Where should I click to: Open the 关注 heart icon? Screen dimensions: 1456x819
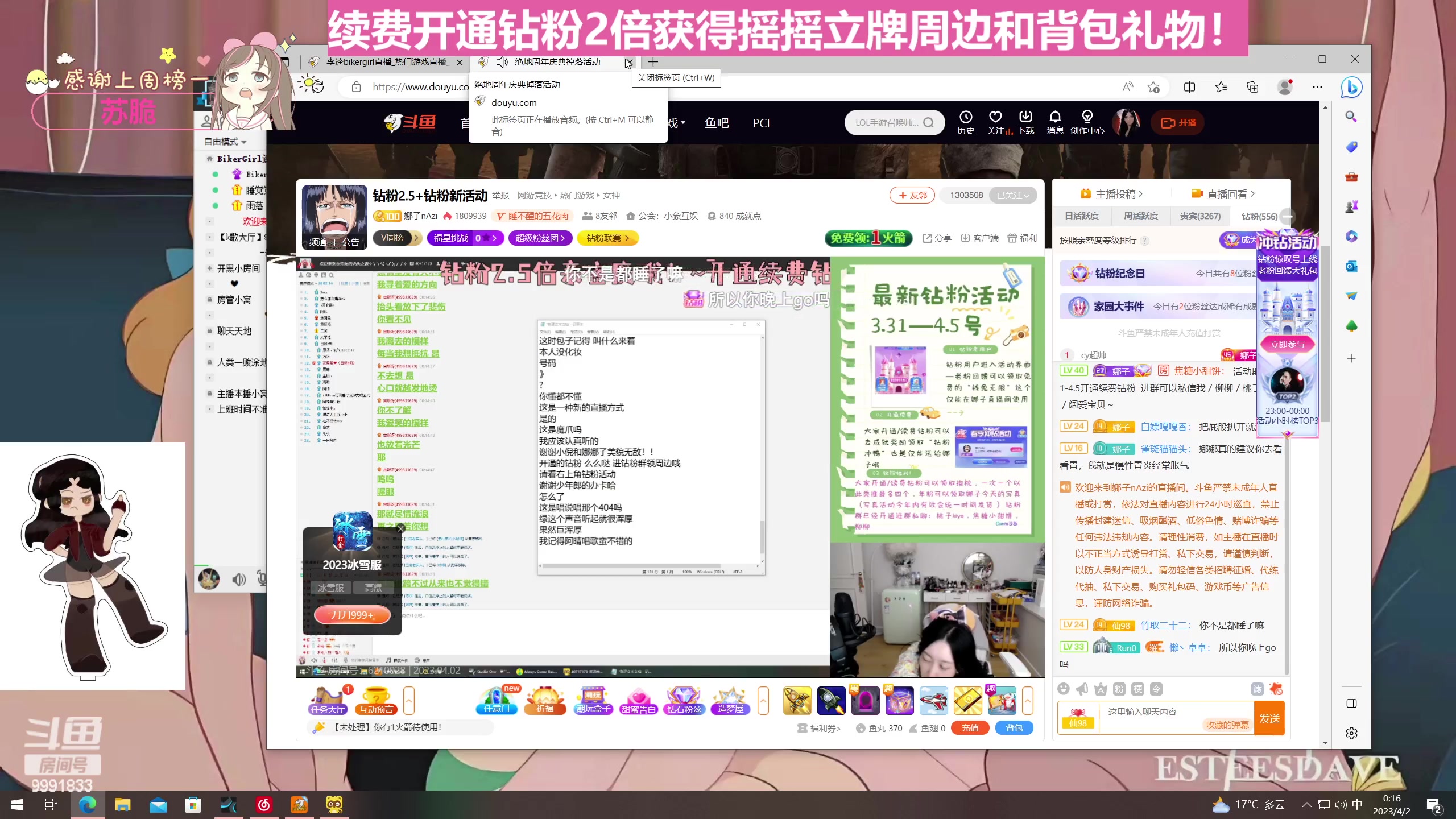(x=995, y=122)
